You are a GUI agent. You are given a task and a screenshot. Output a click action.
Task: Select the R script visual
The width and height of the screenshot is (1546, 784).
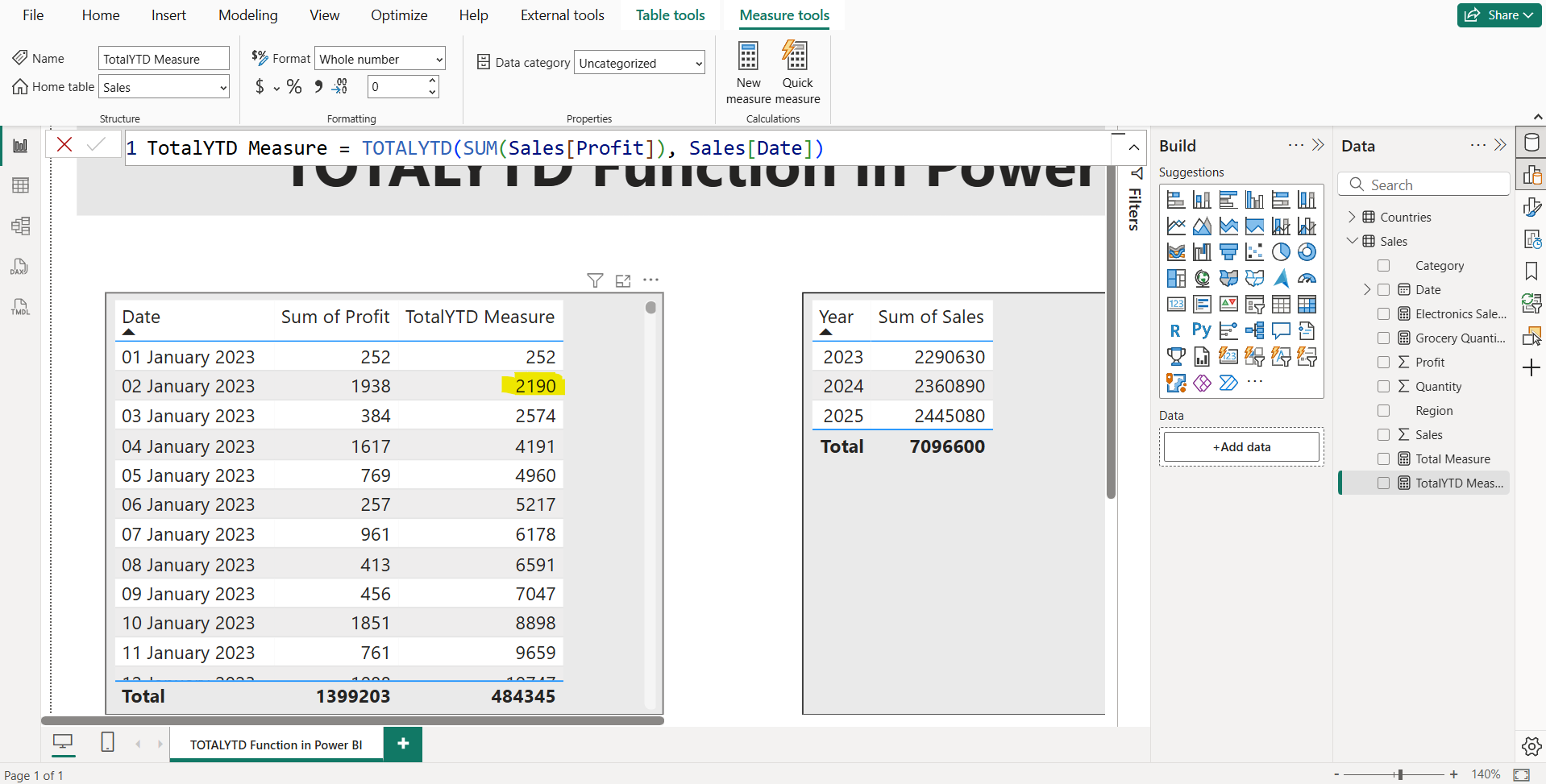coord(1175,330)
